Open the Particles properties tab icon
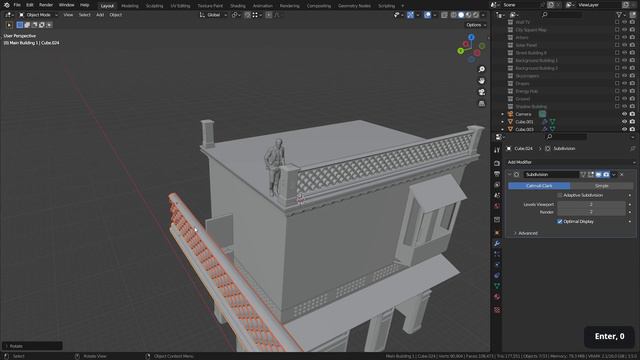 497,254
